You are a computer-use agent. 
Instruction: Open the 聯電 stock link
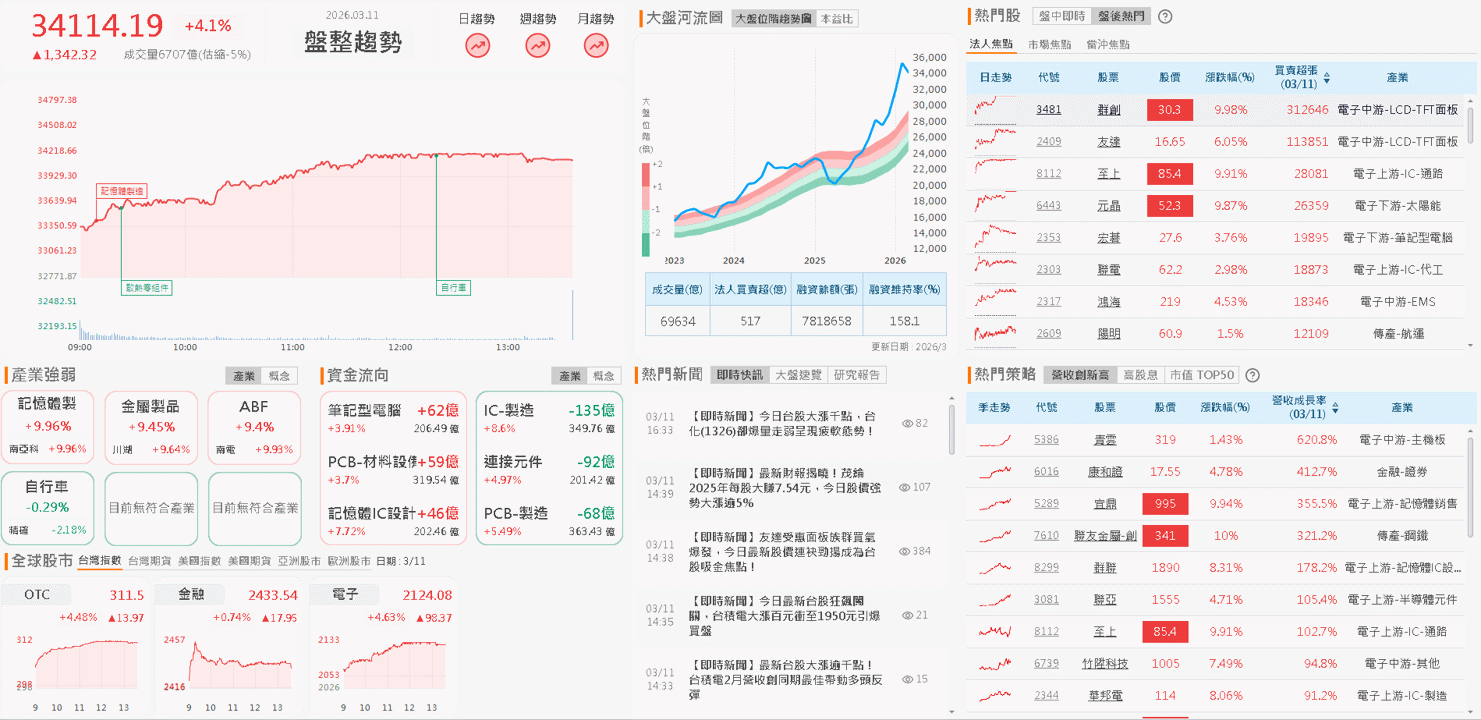tap(1108, 269)
